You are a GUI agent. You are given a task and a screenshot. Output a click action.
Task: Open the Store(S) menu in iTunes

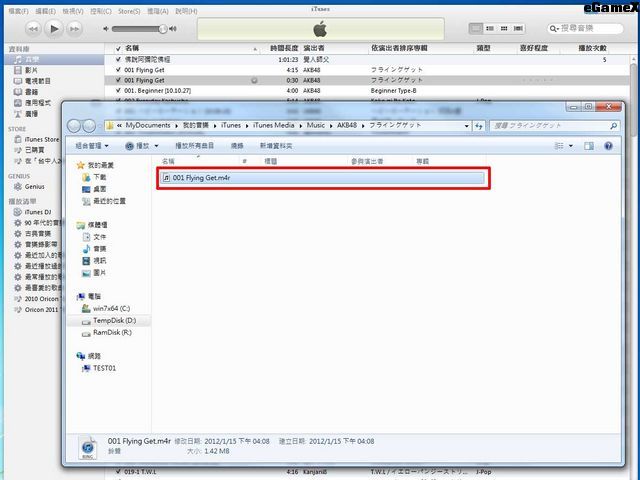coord(129,11)
